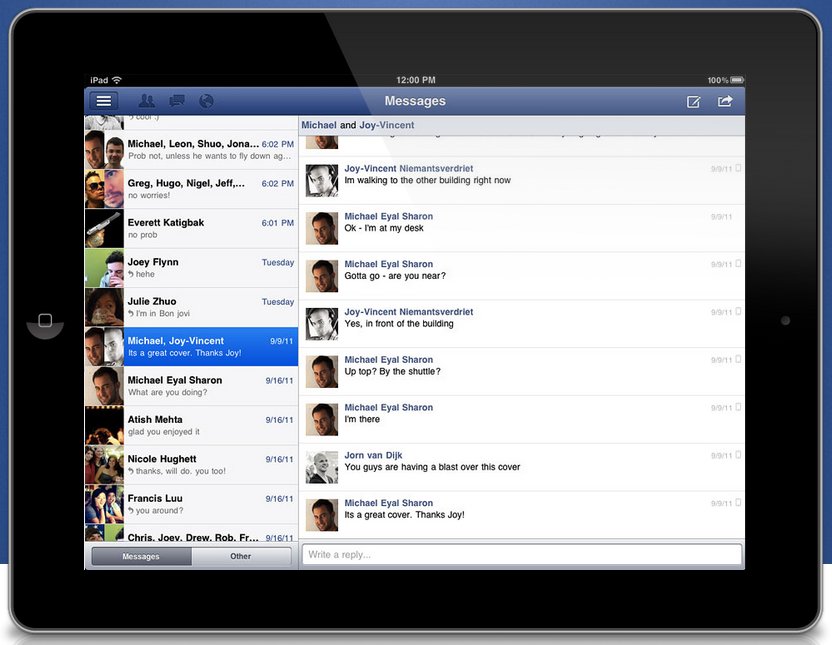Tap the 'Tuesday' timestamp on Julie Zhuo's row
The height and width of the screenshot is (645, 832).
[x=278, y=302]
